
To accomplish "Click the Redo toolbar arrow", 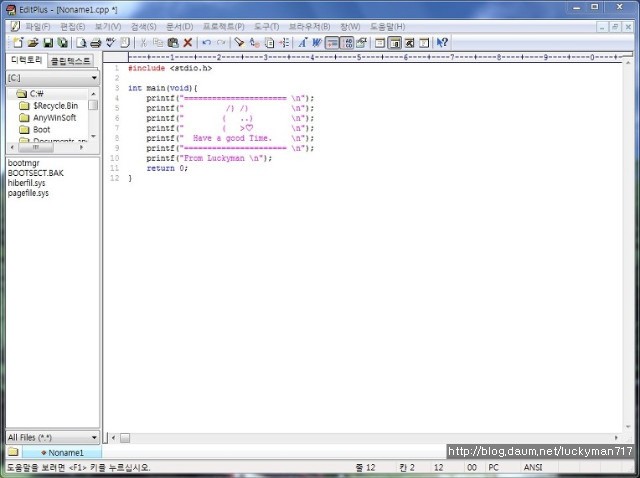I will 221,42.
